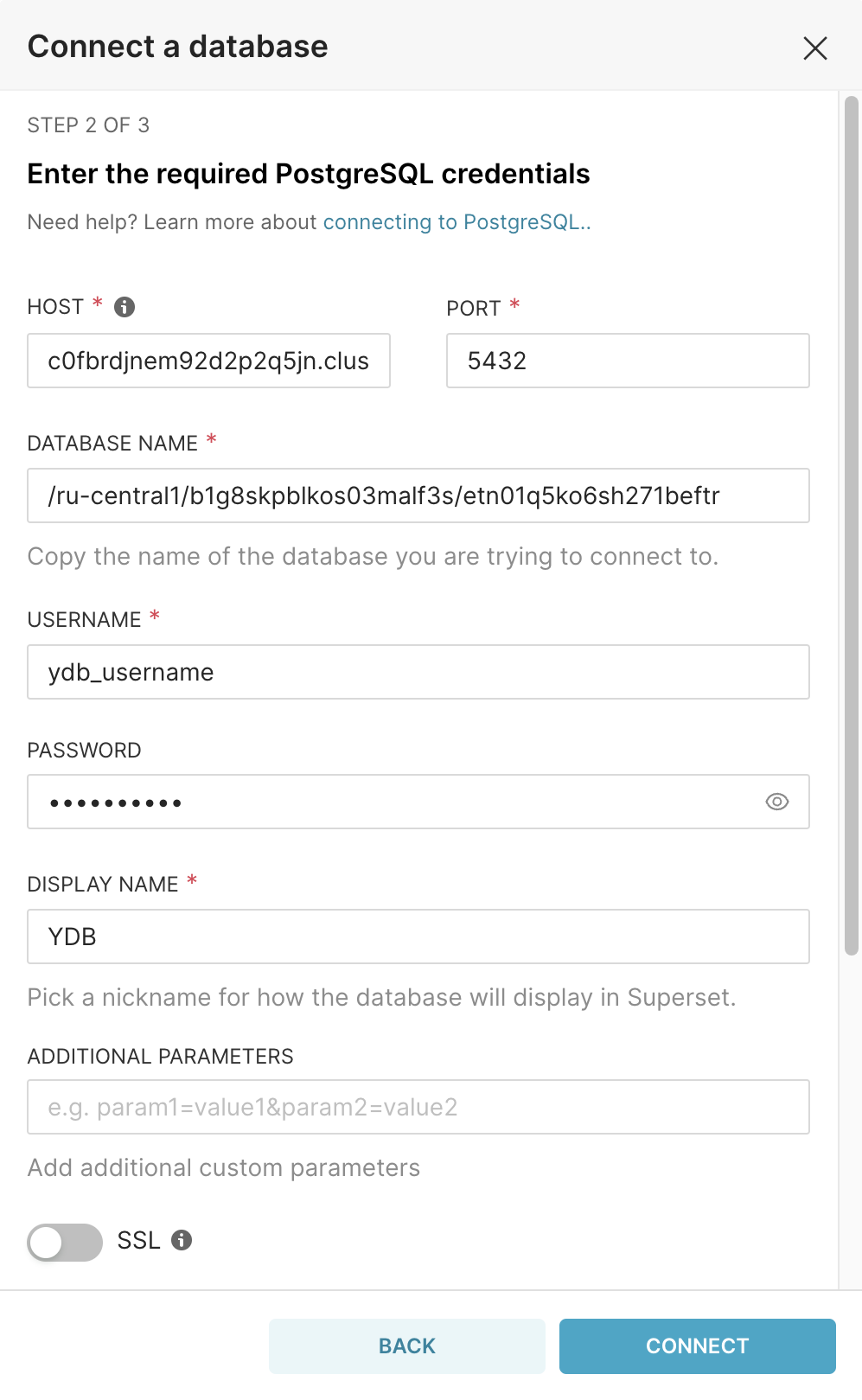Click the SSL label text
The width and height of the screenshot is (862, 1400).
pos(138,1240)
